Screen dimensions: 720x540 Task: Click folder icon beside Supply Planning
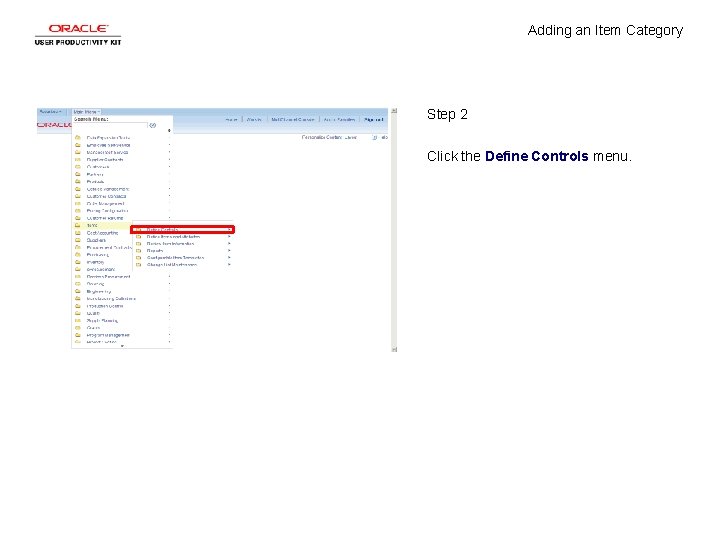click(78, 321)
